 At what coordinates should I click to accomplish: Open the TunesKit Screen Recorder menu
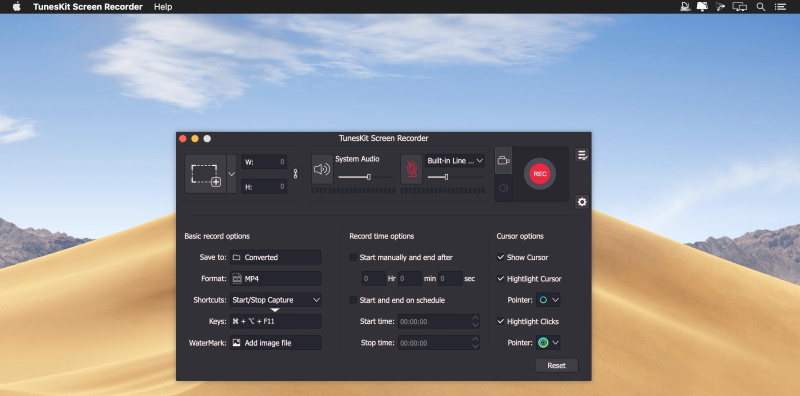click(88, 7)
